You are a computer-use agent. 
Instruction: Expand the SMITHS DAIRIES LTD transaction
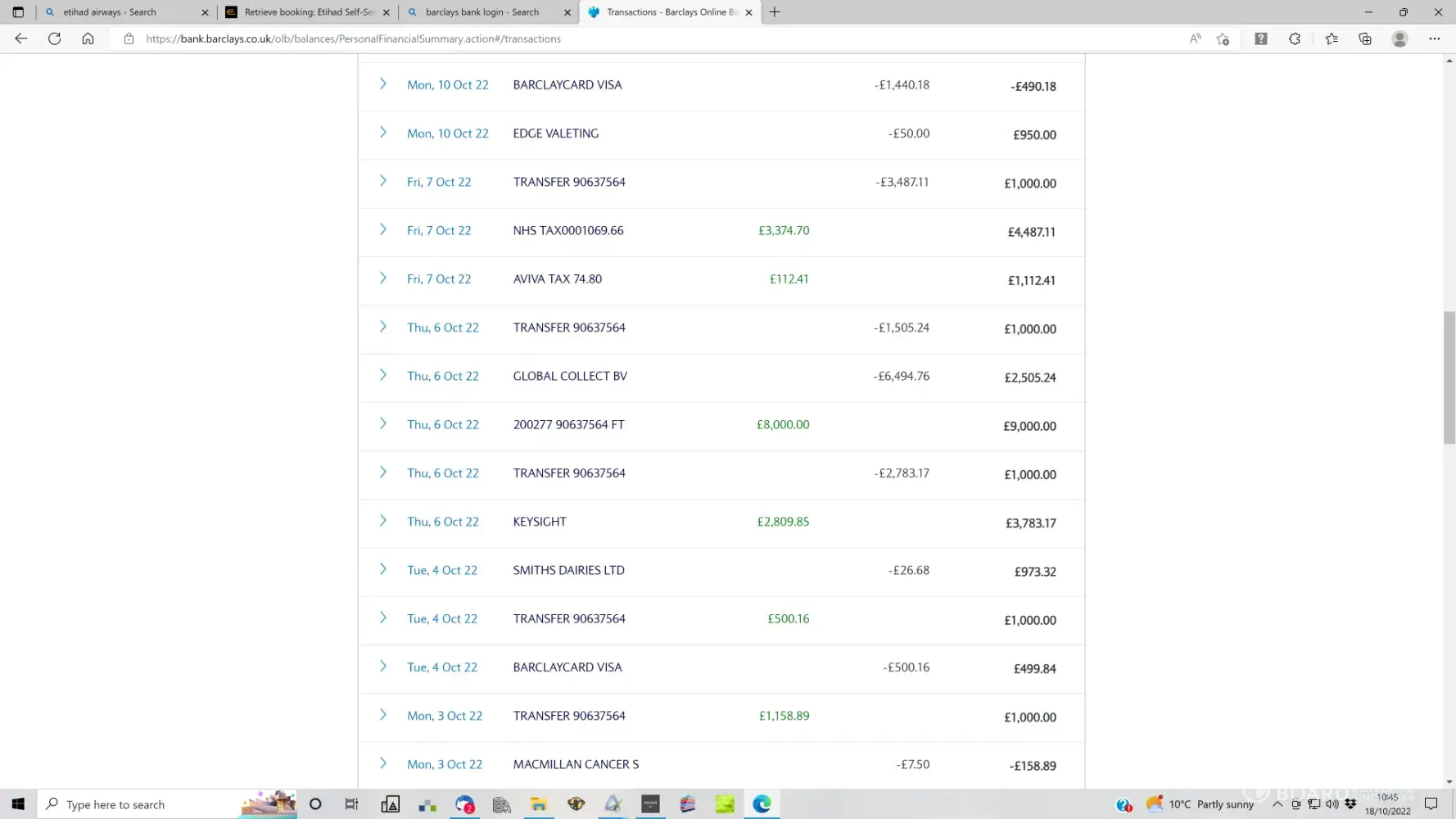click(x=382, y=569)
